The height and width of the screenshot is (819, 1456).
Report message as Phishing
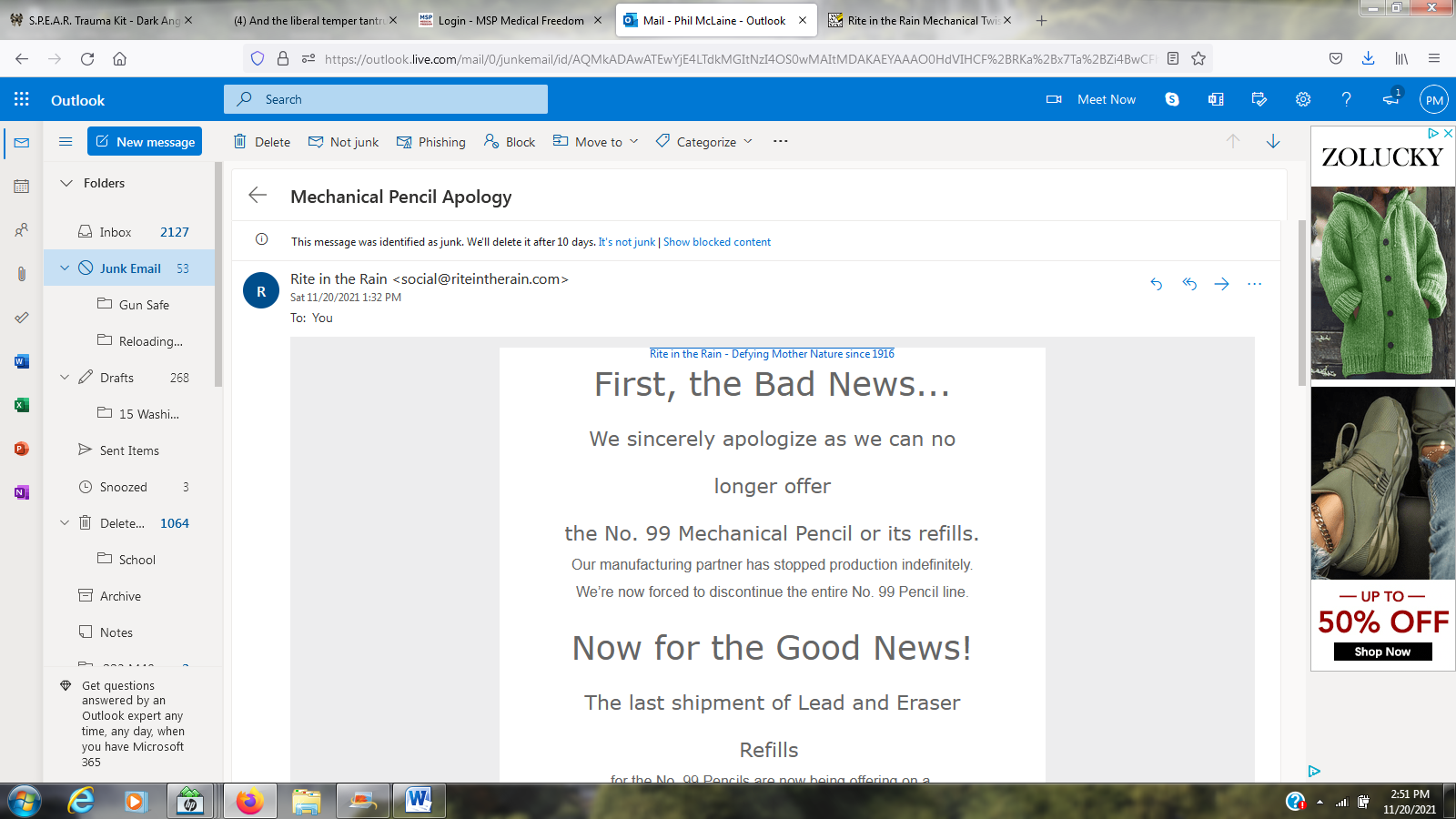[430, 141]
